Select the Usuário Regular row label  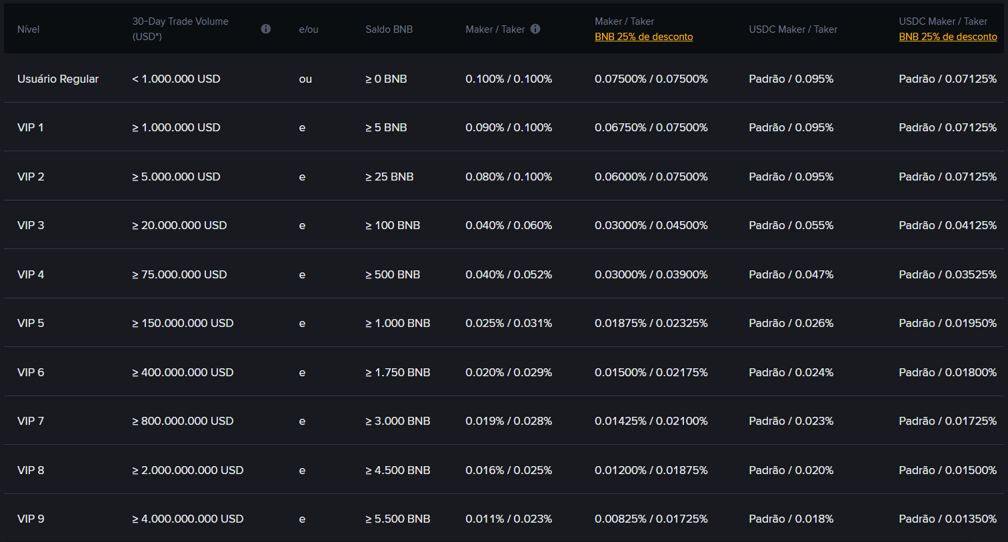tap(58, 79)
